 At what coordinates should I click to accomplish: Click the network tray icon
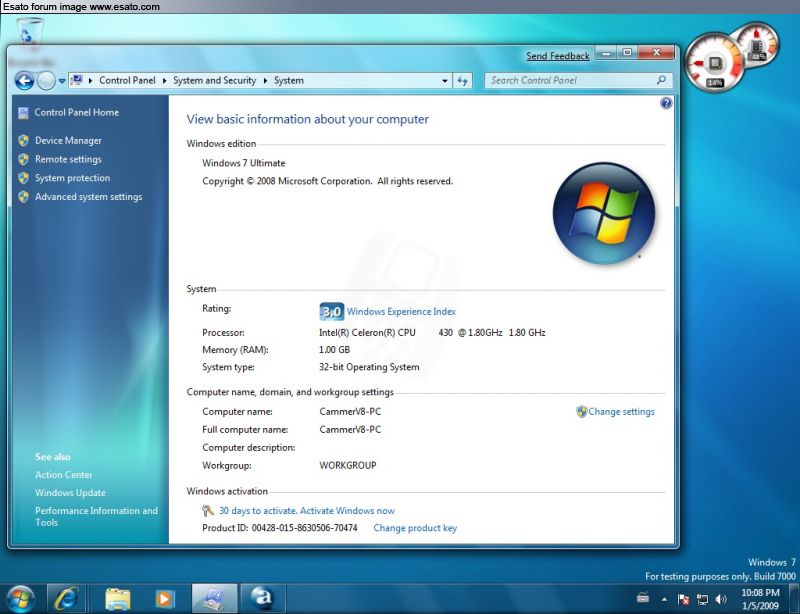tap(703, 599)
